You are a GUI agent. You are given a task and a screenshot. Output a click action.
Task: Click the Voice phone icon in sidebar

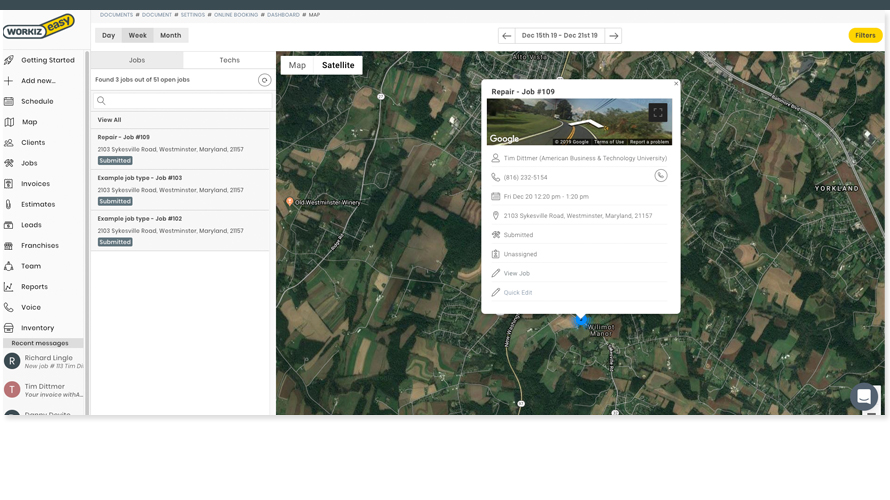coord(9,307)
